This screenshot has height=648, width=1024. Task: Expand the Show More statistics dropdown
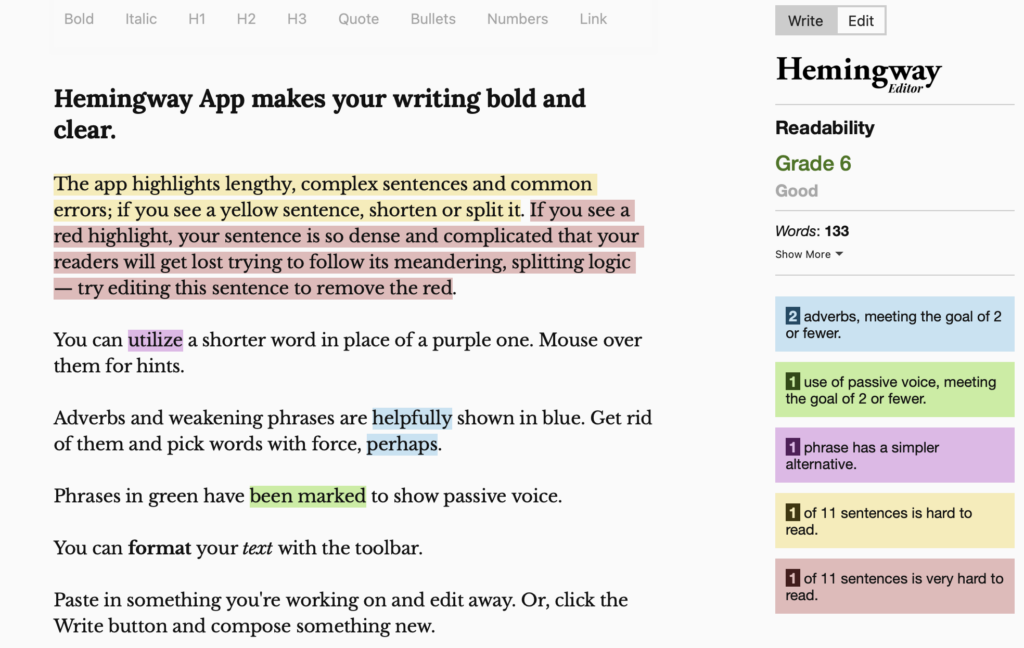pyautogui.click(x=809, y=254)
